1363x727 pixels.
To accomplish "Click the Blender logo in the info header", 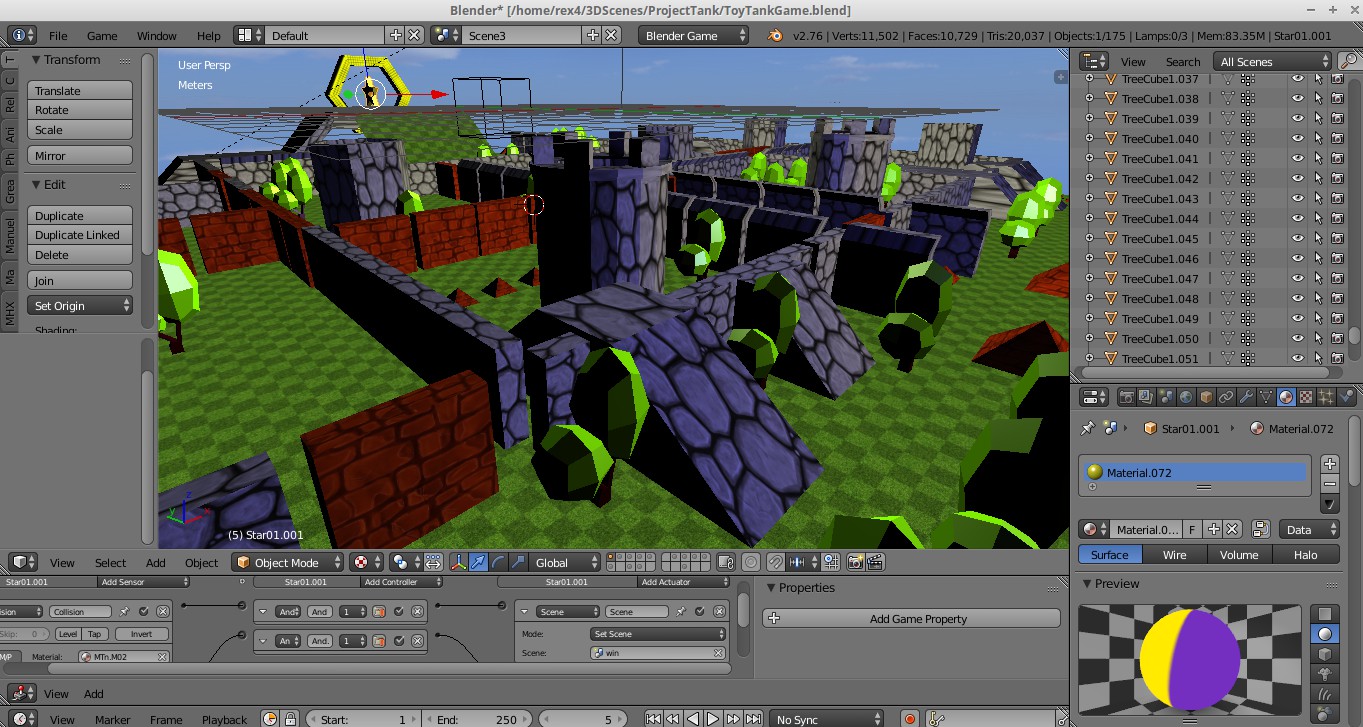I will (x=775, y=36).
